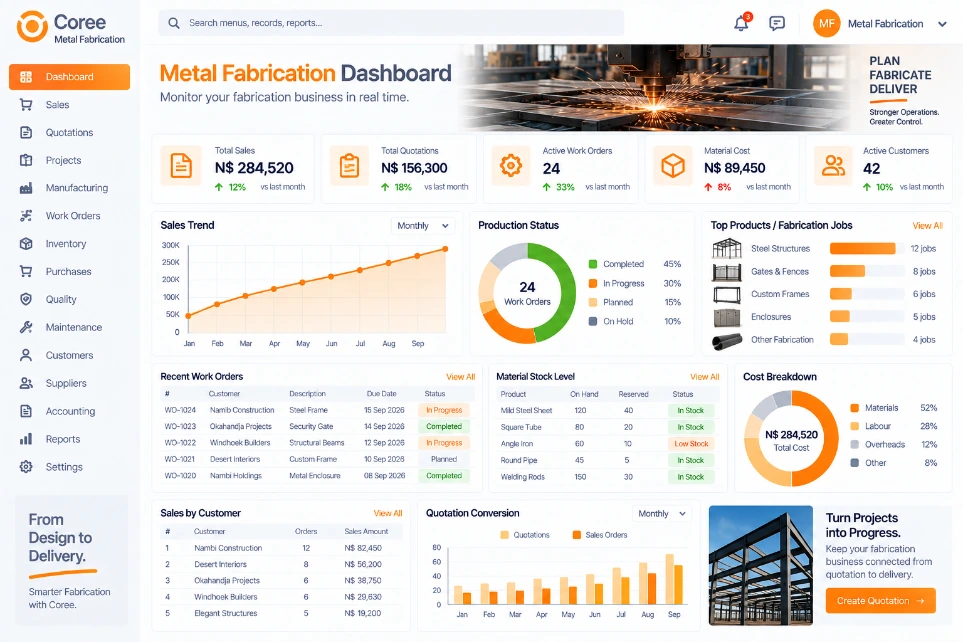Image resolution: width=963 pixels, height=642 pixels.
Task: Click Elegant Structures customer row
Action: point(225,613)
